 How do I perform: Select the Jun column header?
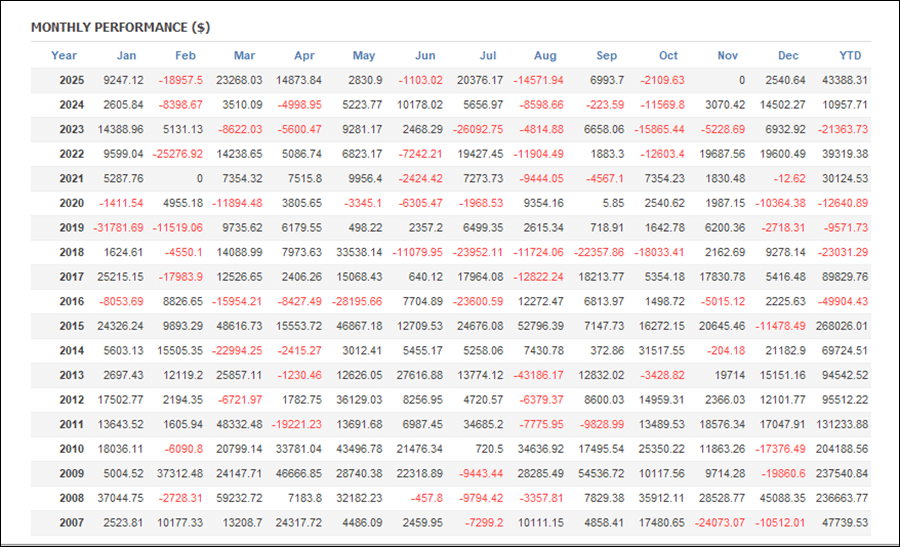click(x=424, y=56)
